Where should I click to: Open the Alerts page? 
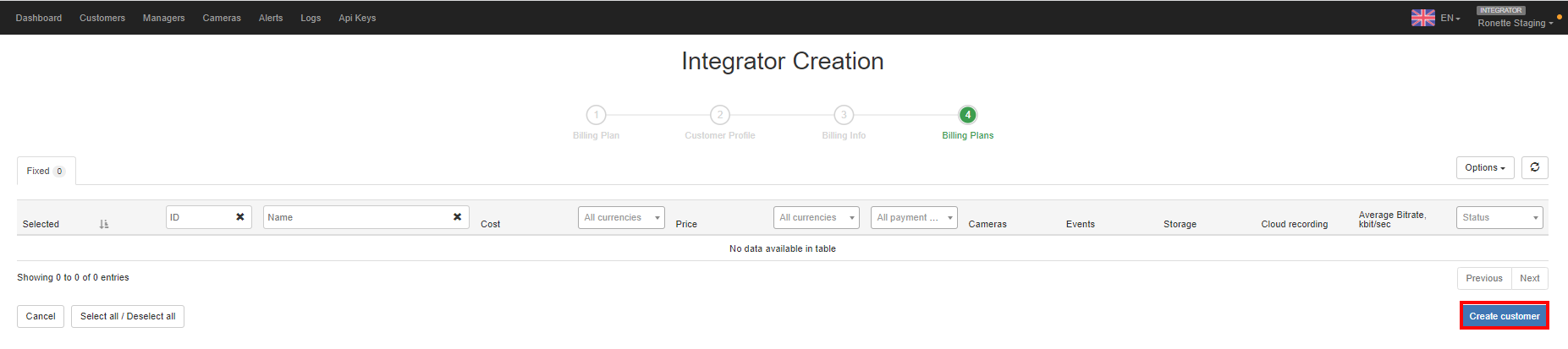pos(271,18)
